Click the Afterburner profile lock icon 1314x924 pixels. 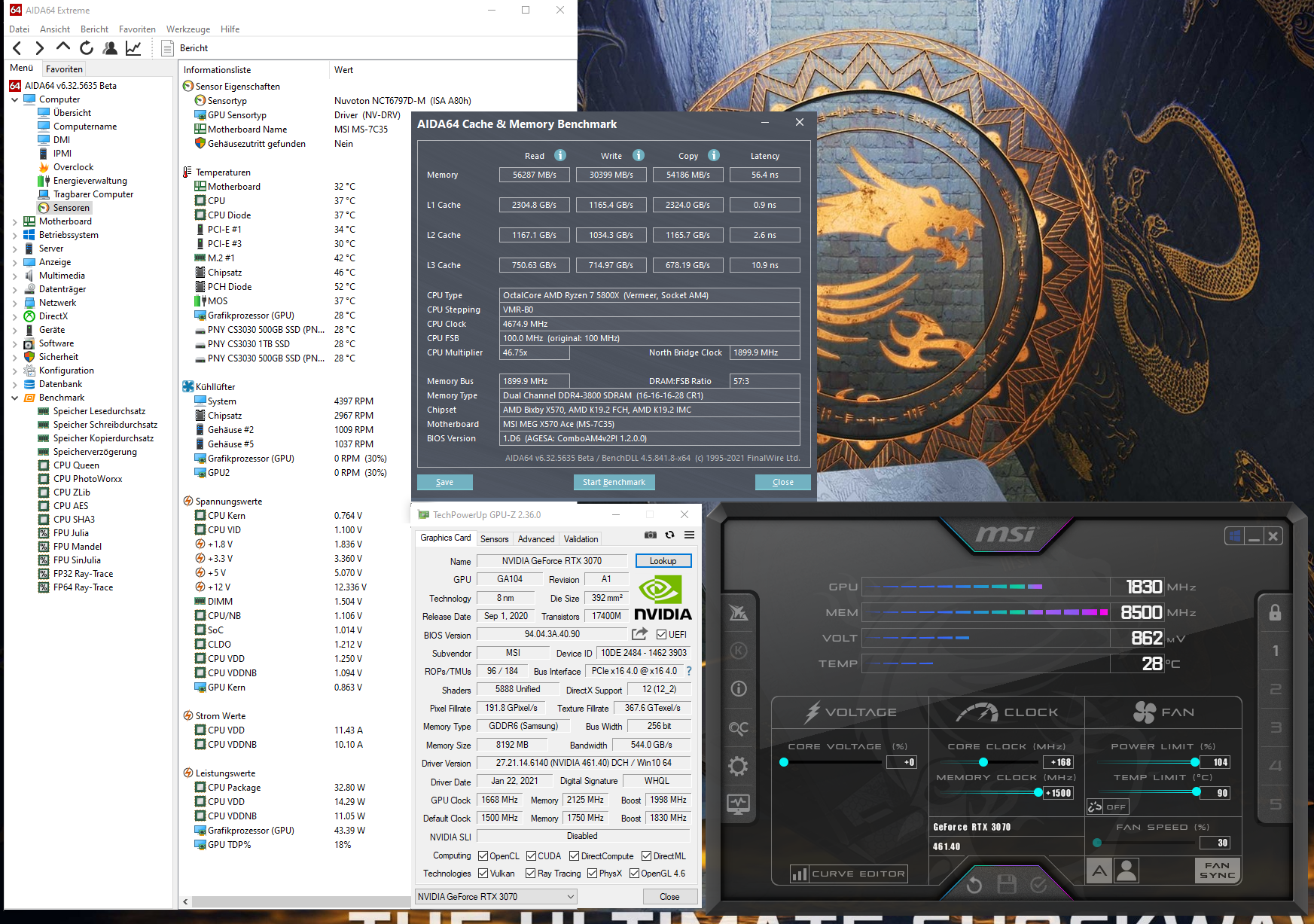[x=1275, y=612]
